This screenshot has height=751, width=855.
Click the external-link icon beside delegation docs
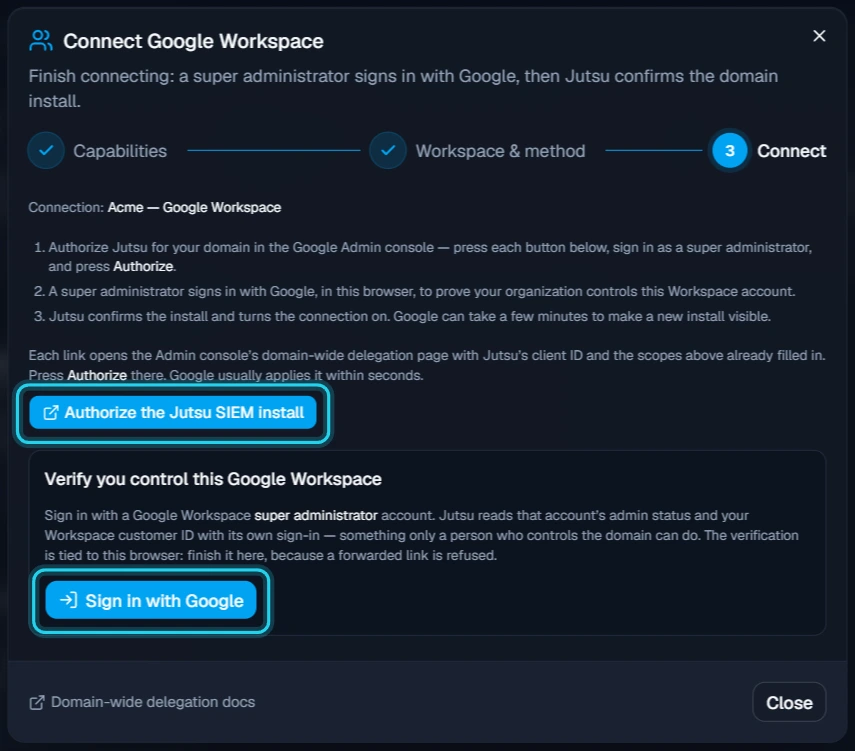point(37,702)
